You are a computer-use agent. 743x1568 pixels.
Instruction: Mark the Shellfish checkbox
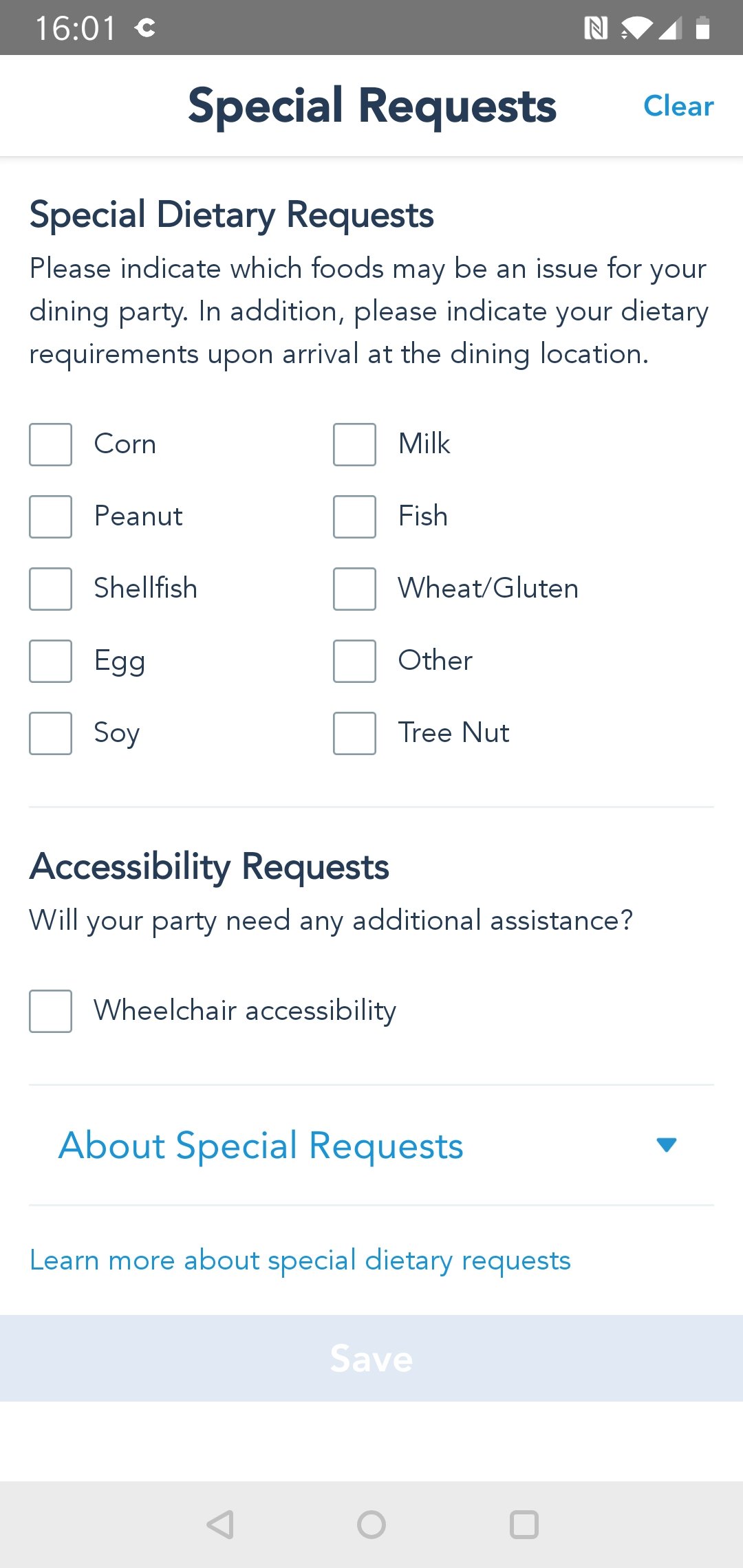click(51, 589)
